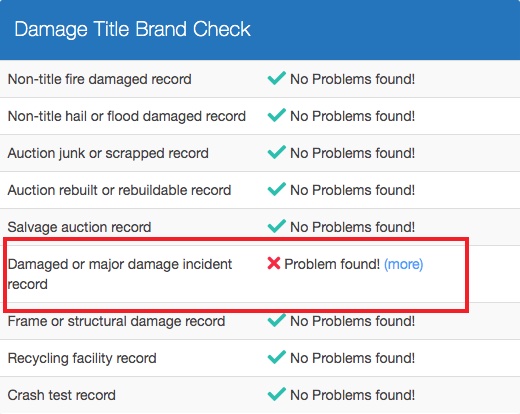520x414 pixels.
Task: Select the Frame or structural damage record label
Action: click(116, 321)
